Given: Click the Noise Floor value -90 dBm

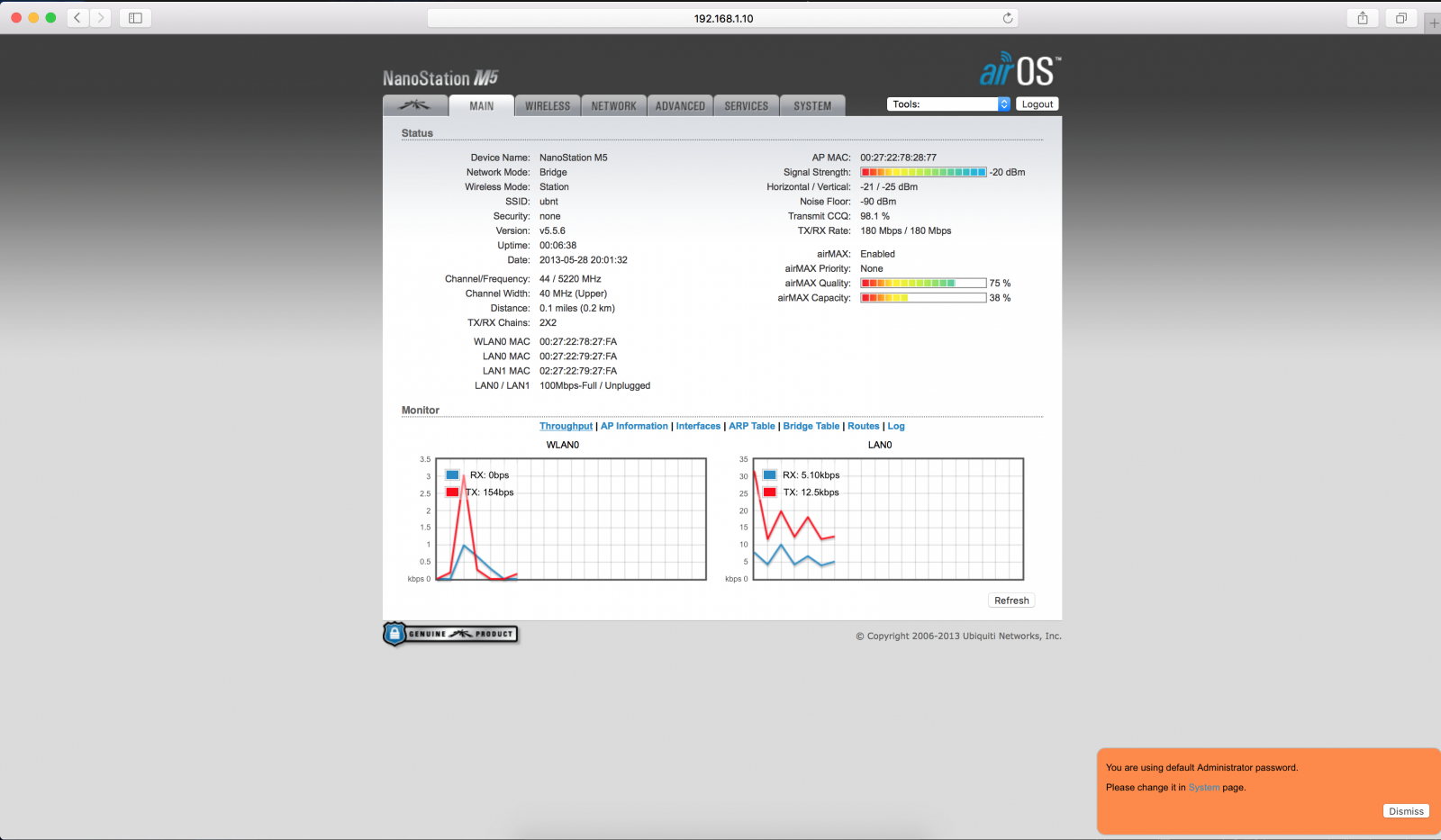Looking at the screenshot, I should click(x=878, y=202).
